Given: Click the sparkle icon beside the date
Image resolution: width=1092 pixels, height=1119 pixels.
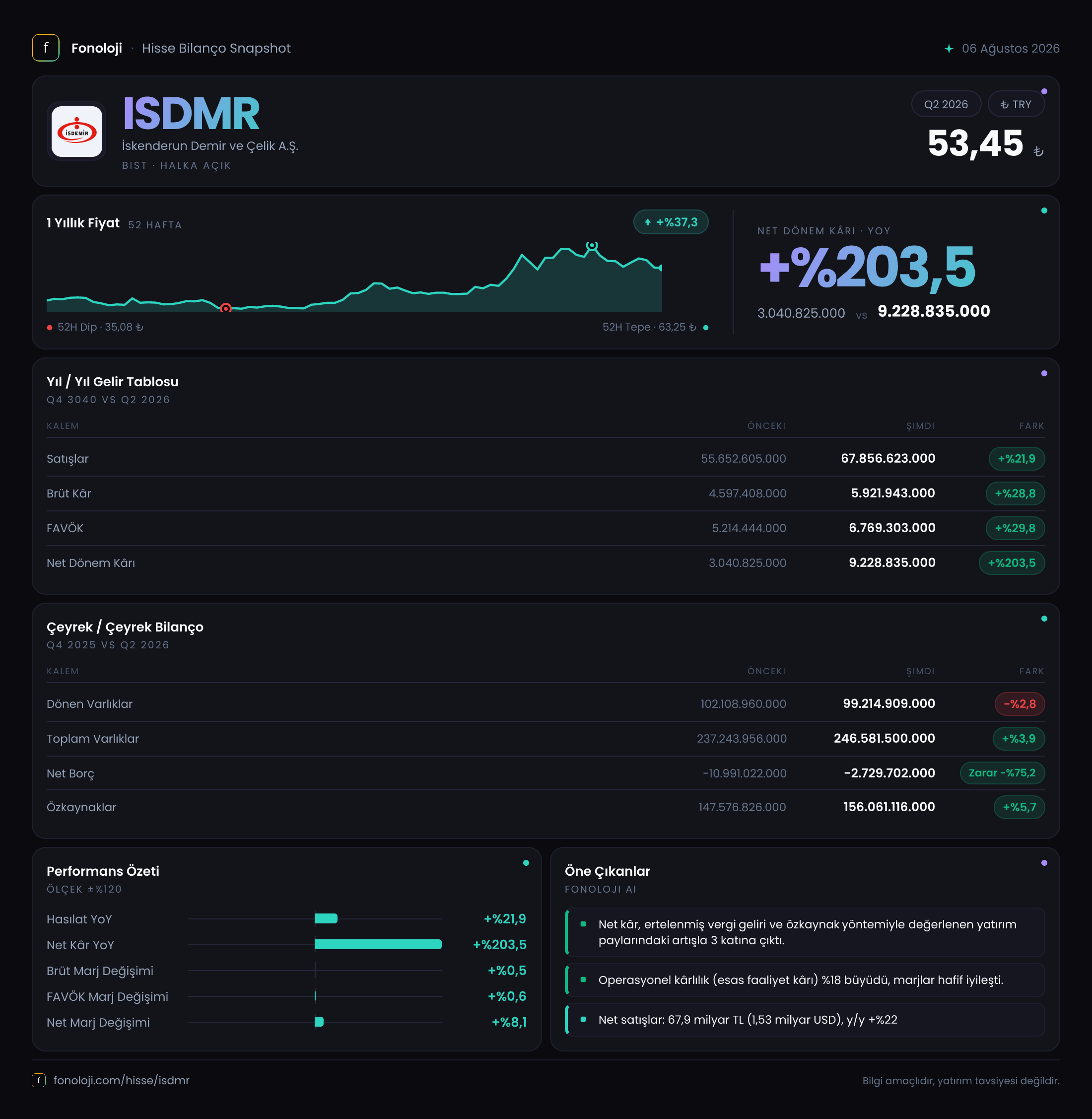Looking at the screenshot, I should coord(949,49).
